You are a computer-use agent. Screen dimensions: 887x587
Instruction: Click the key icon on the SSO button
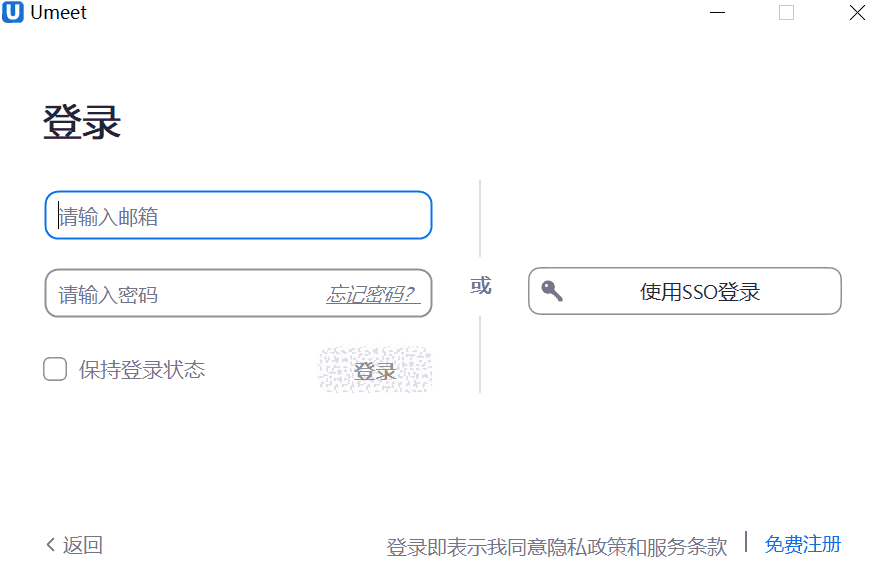[551, 290]
